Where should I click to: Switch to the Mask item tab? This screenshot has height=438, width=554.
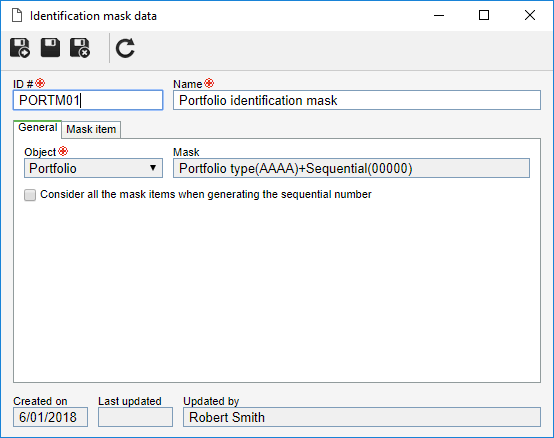point(91,129)
